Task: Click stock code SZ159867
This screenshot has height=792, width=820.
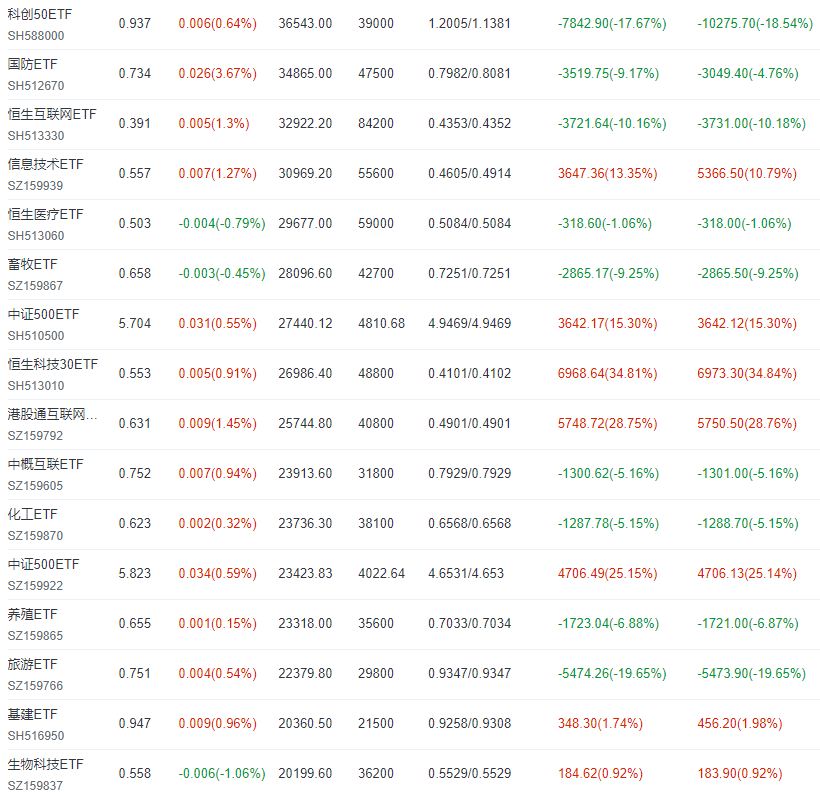Action: point(35,286)
